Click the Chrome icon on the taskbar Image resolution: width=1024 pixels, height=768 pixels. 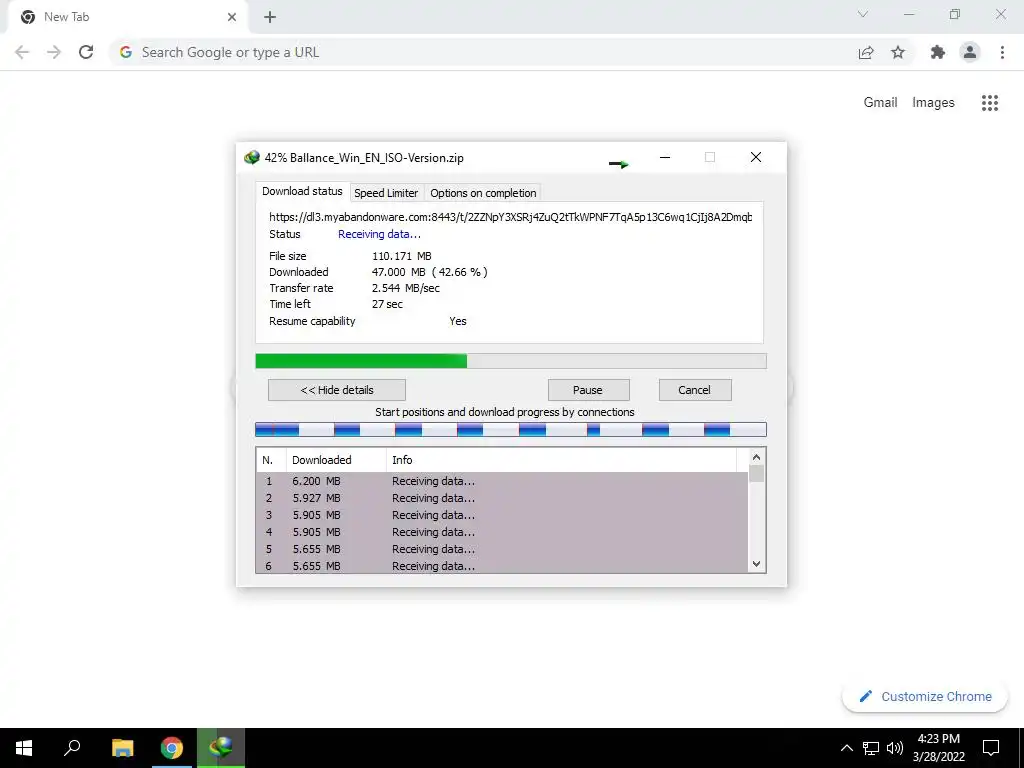pyautogui.click(x=172, y=748)
